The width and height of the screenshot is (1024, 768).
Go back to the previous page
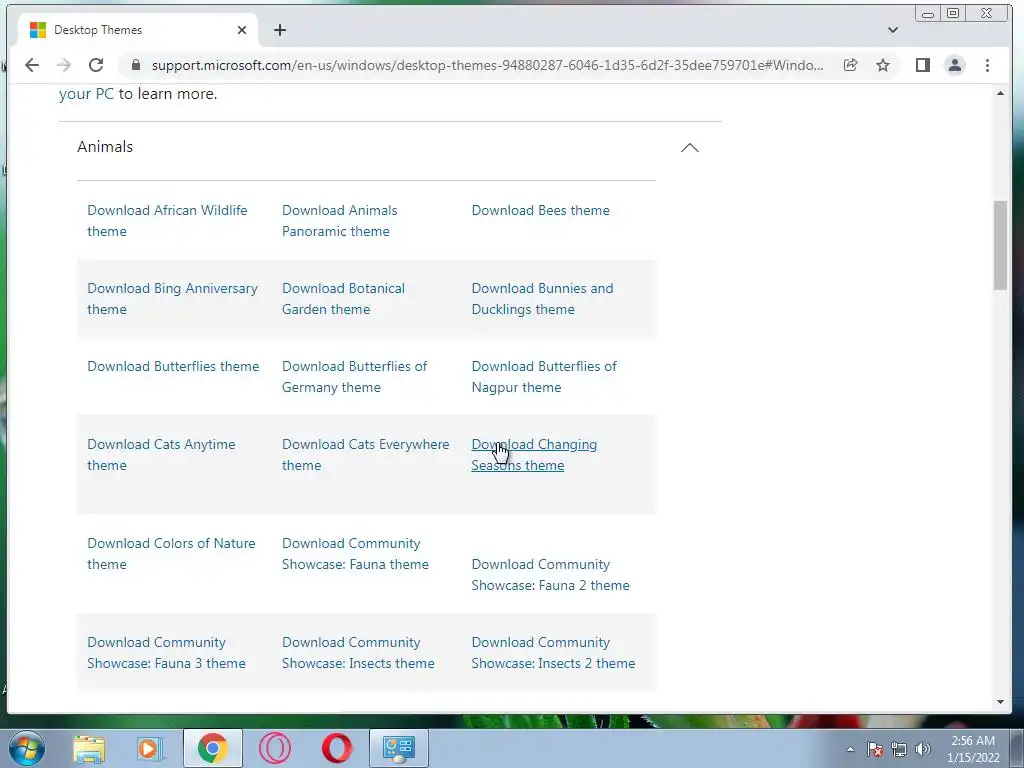pyautogui.click(x=31, y=65)
